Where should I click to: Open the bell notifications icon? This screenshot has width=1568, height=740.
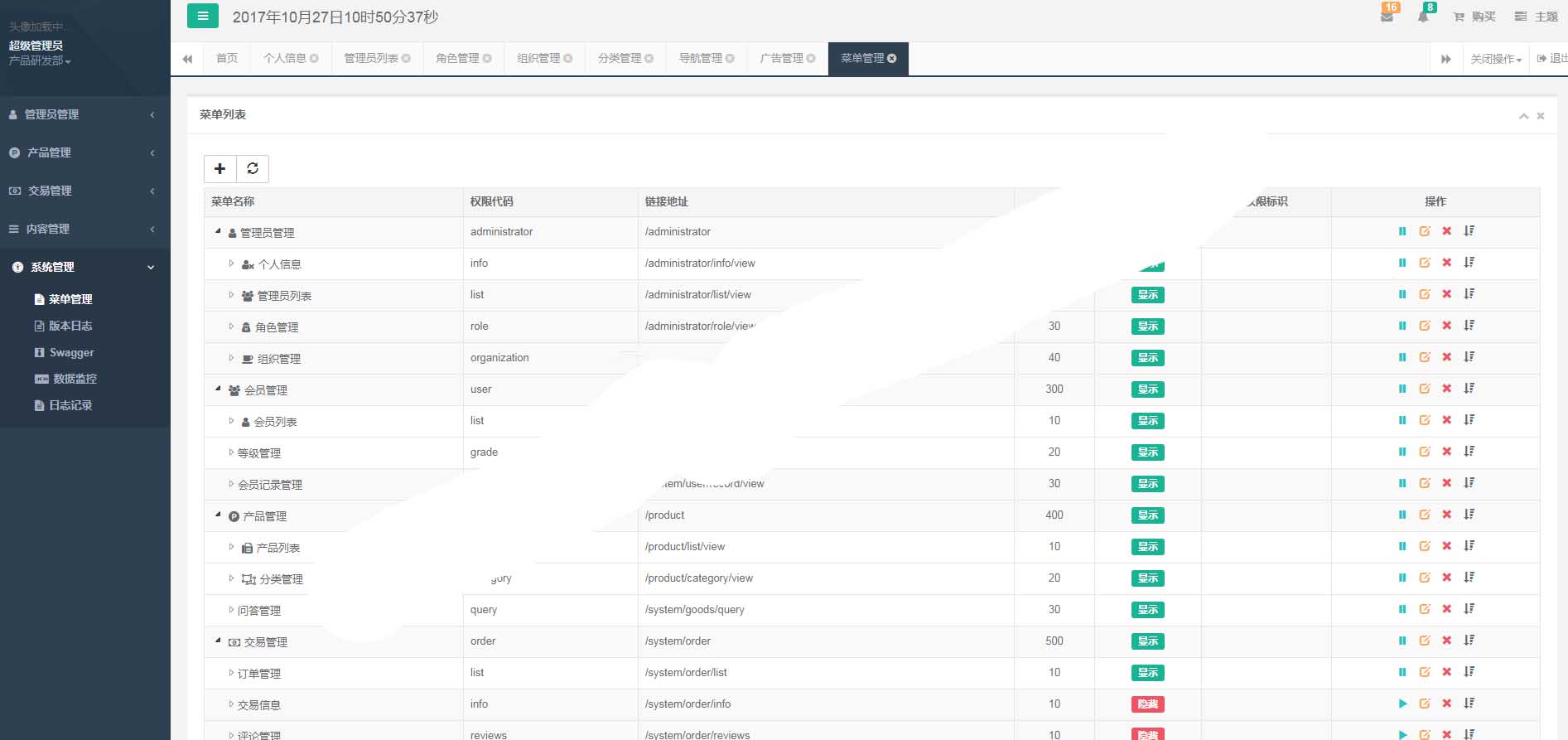tap(1423, 17)
